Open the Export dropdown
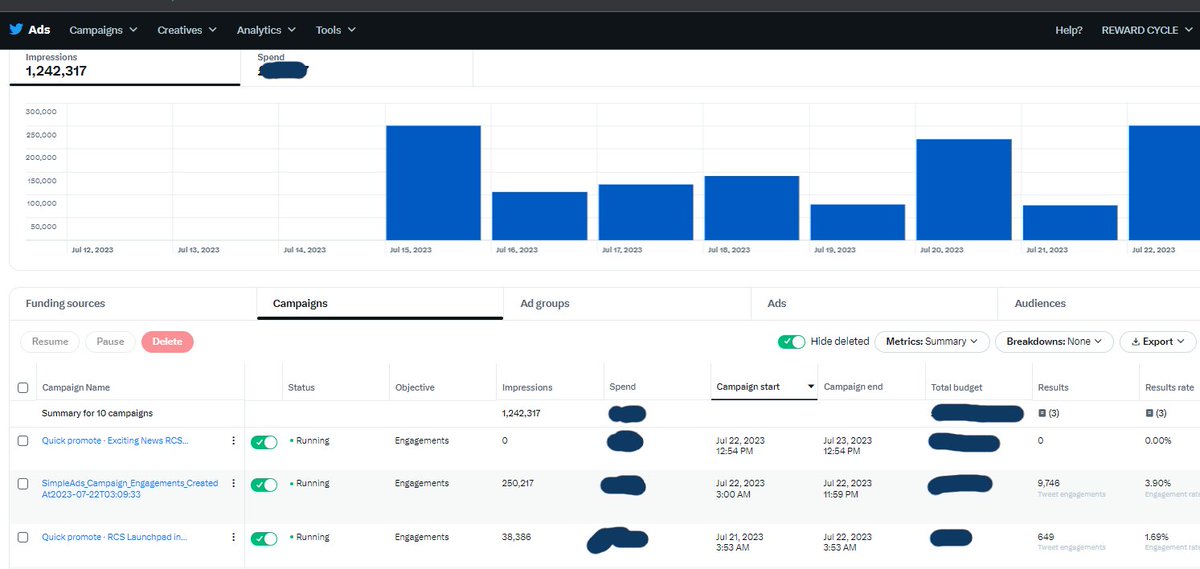 coord(1157,341)
